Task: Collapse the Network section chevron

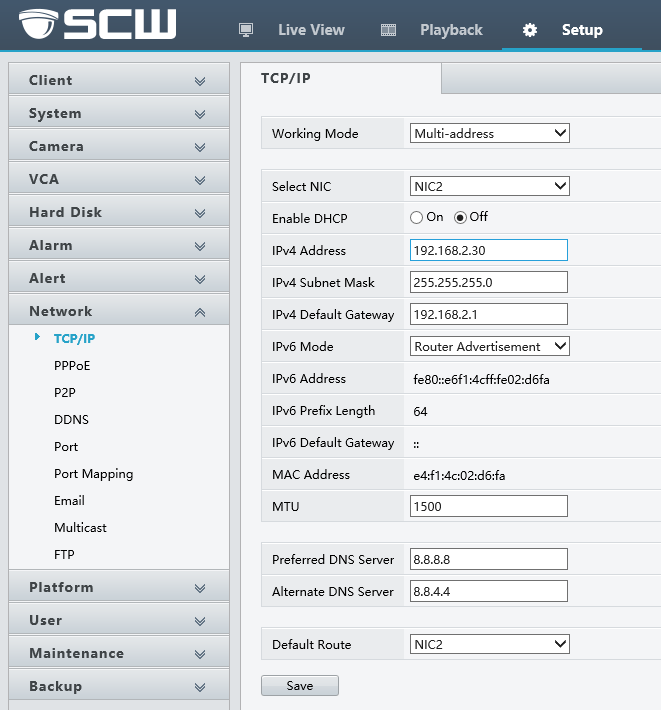Action: (x=200, y=312)
